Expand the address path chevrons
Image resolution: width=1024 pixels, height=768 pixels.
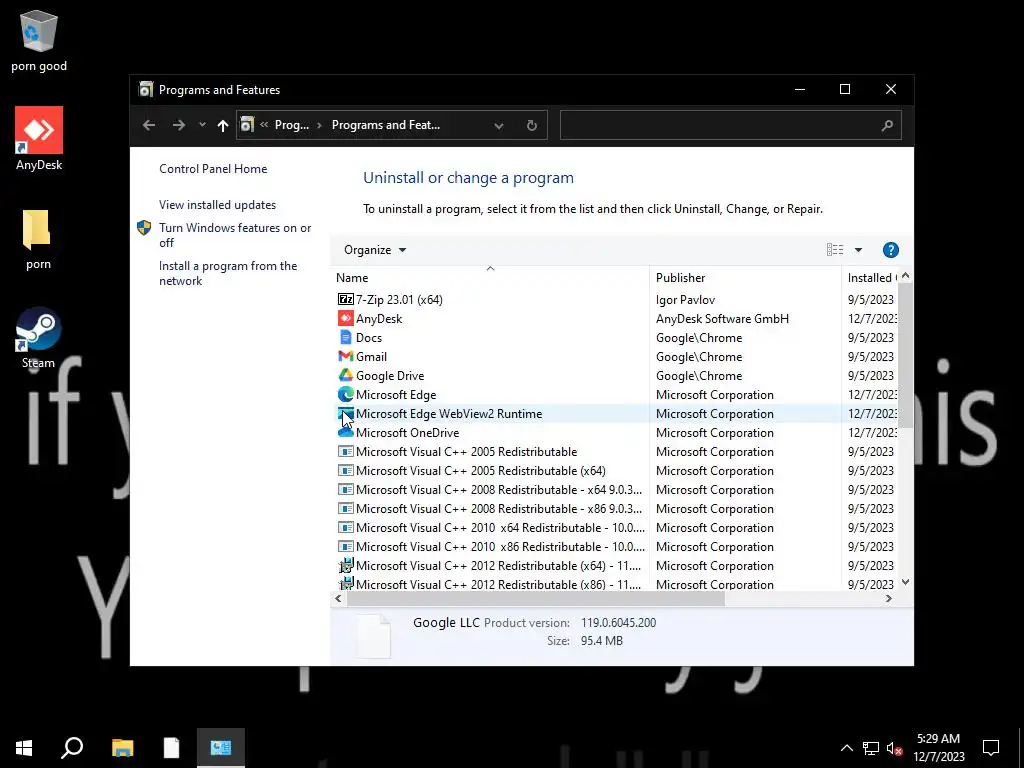coord(264,125)
